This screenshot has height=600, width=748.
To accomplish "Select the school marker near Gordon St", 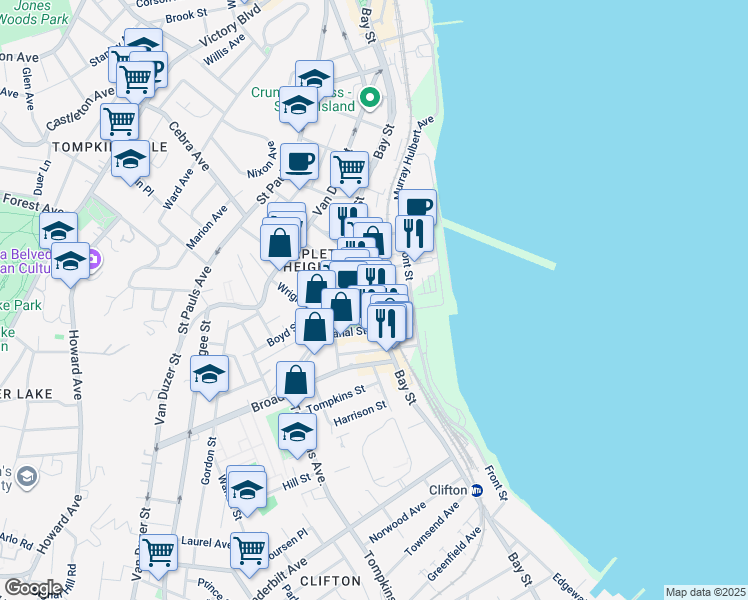I will 209,374.
